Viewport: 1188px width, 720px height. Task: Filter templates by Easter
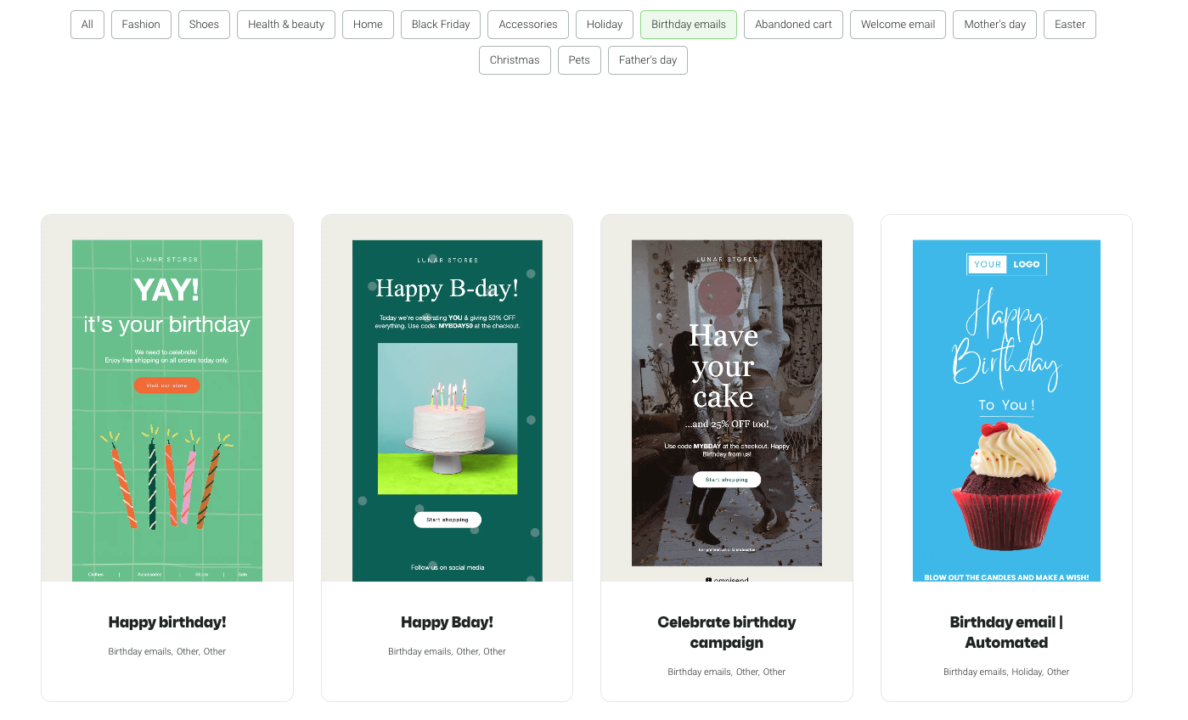(x=1069, y=24)
